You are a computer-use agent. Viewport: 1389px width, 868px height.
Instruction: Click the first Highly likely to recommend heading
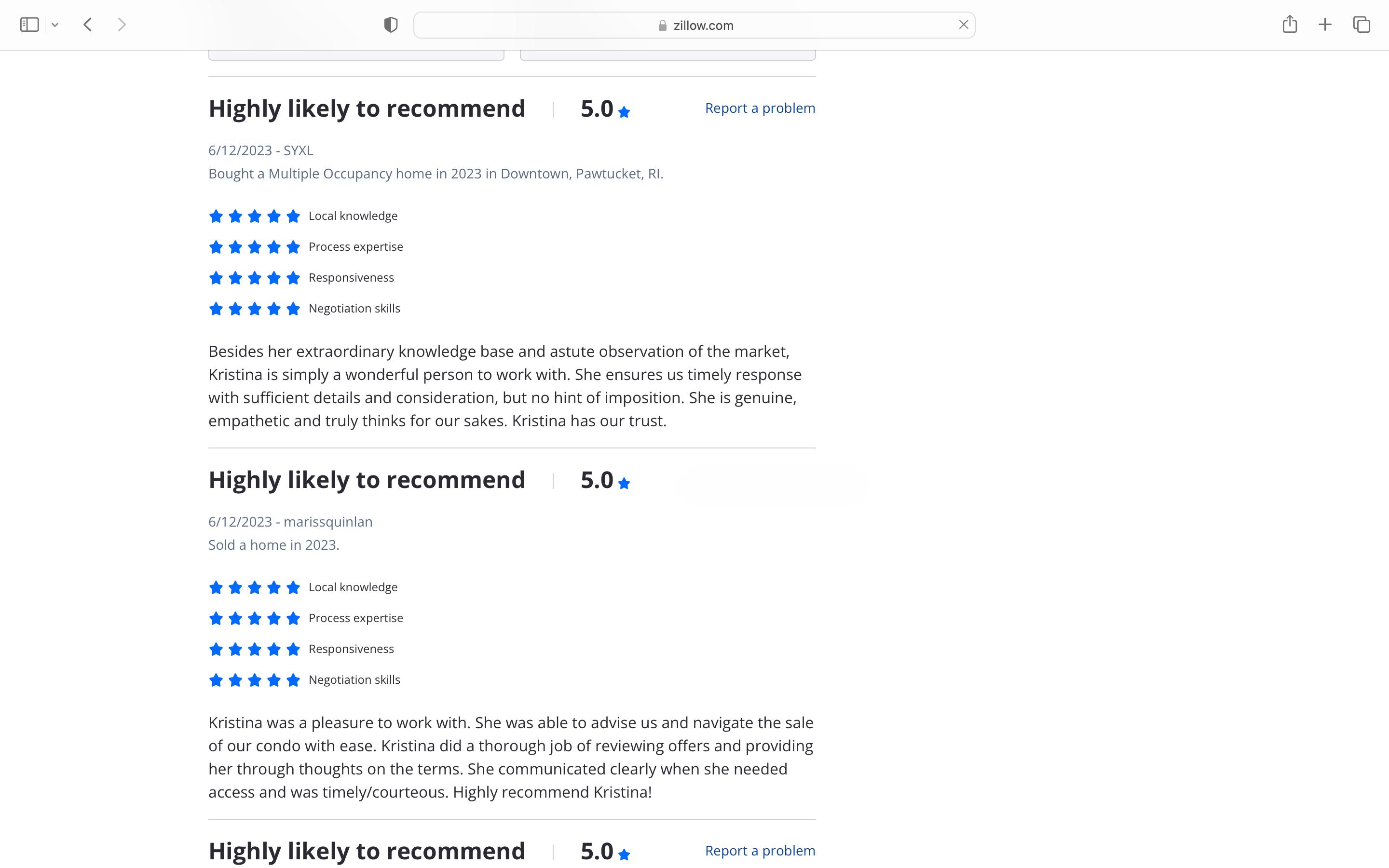point(366,108)
